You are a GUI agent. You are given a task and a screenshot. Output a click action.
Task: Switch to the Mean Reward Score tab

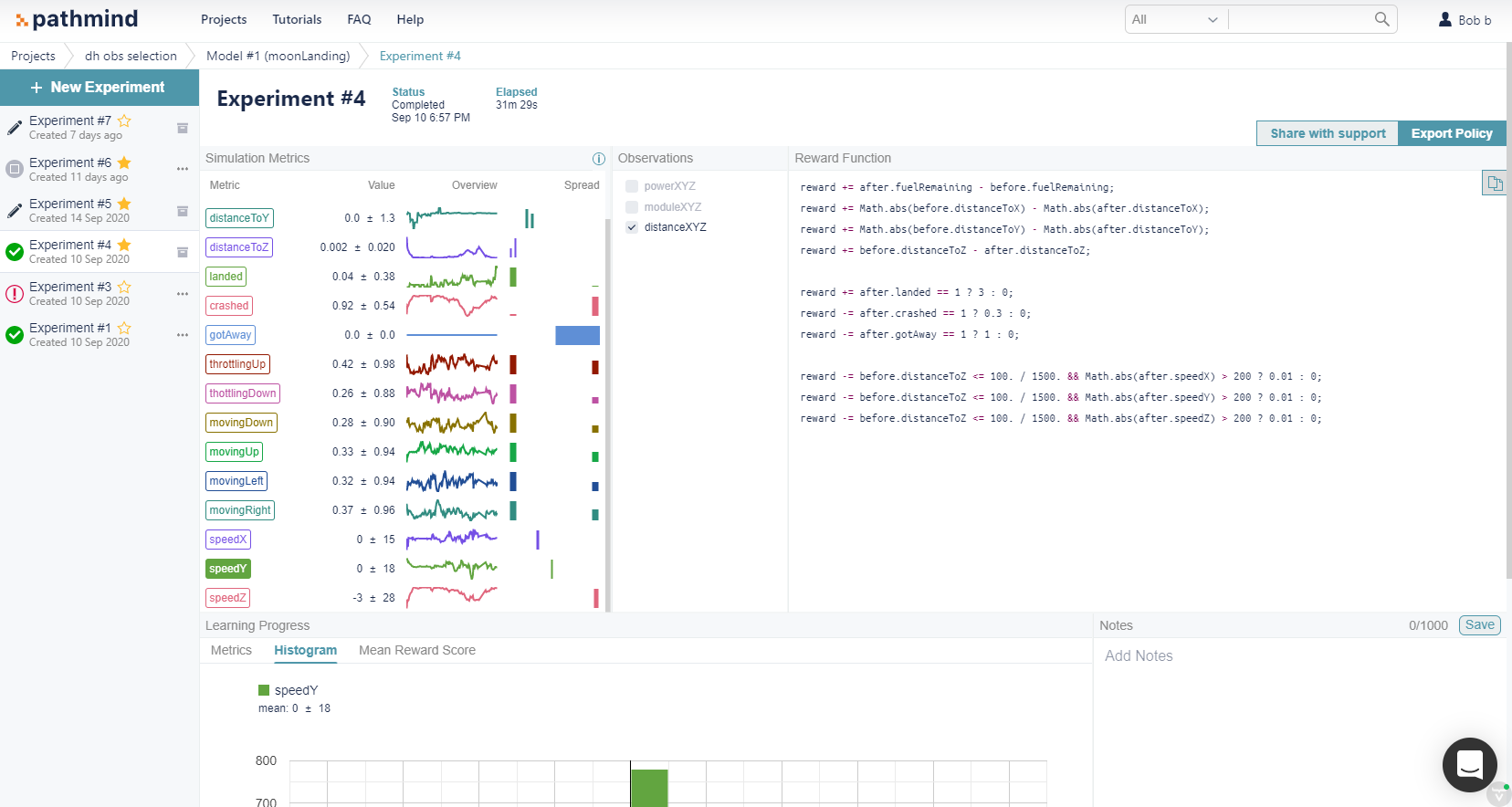coord(417,650)
